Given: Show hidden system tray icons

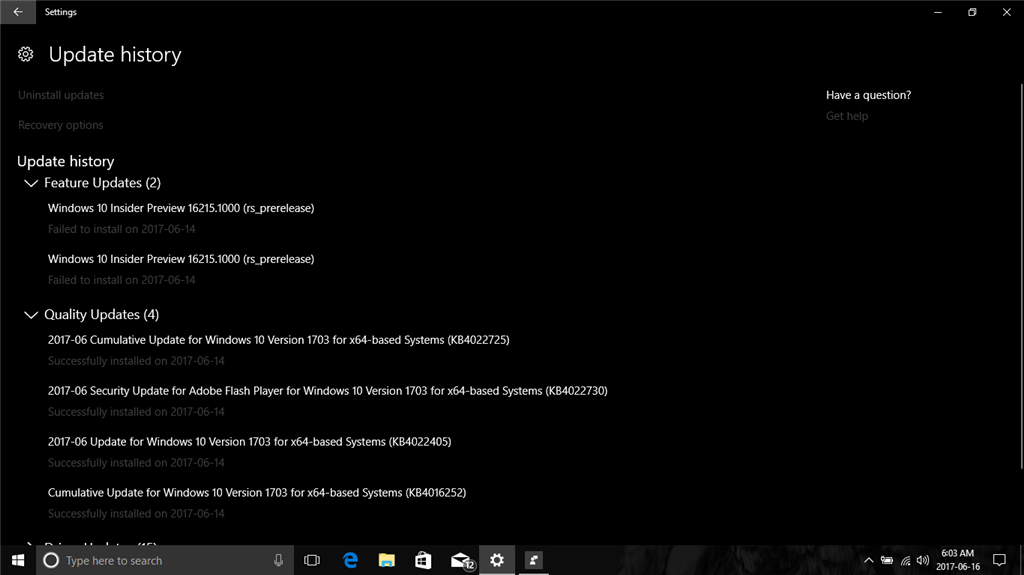Looking at the screenshot, I should (x=869, y=560).
